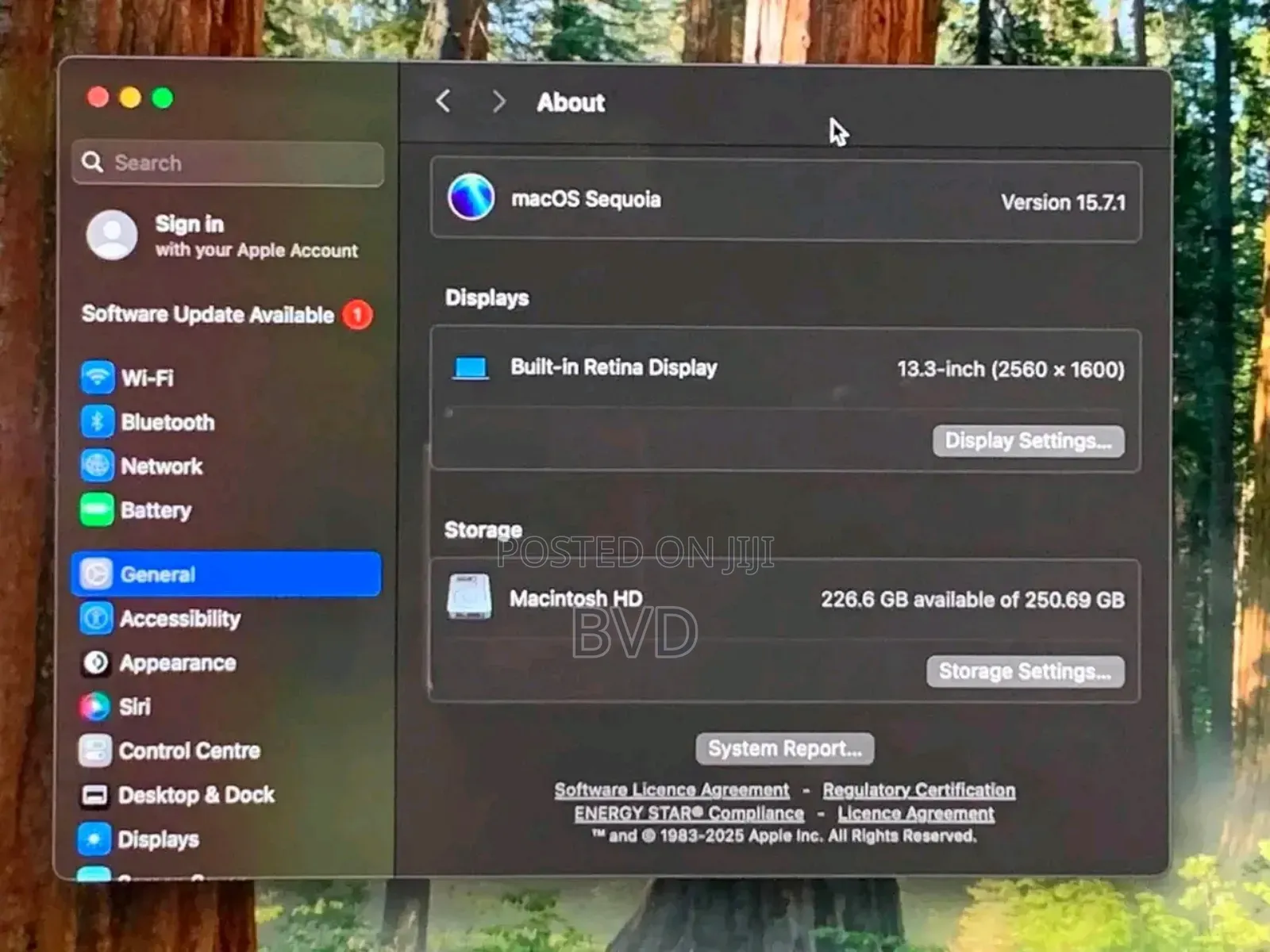1270x952 pixels.
Task: Click the green Battery icon
Action: point(97,509)
